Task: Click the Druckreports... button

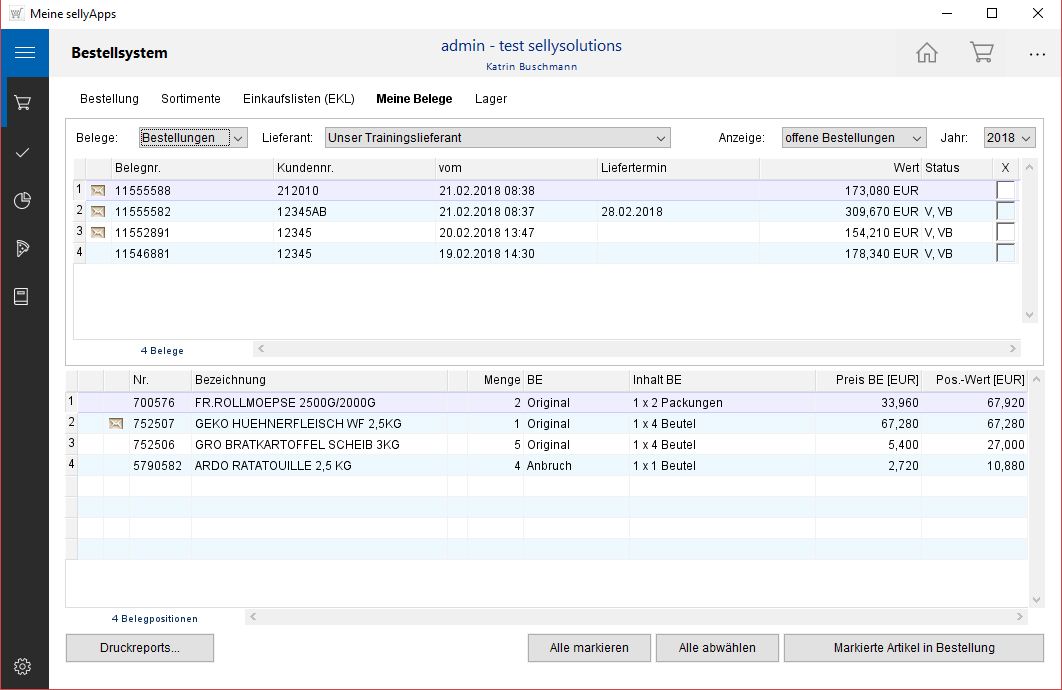Action: [x=140, y=648]
